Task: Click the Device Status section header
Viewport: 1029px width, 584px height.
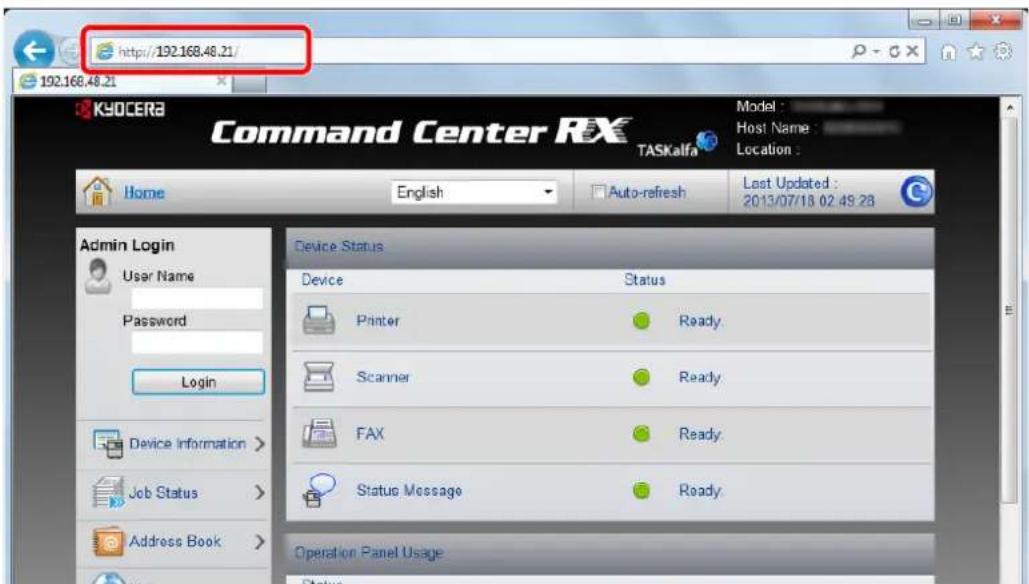Action: (610, 247)
